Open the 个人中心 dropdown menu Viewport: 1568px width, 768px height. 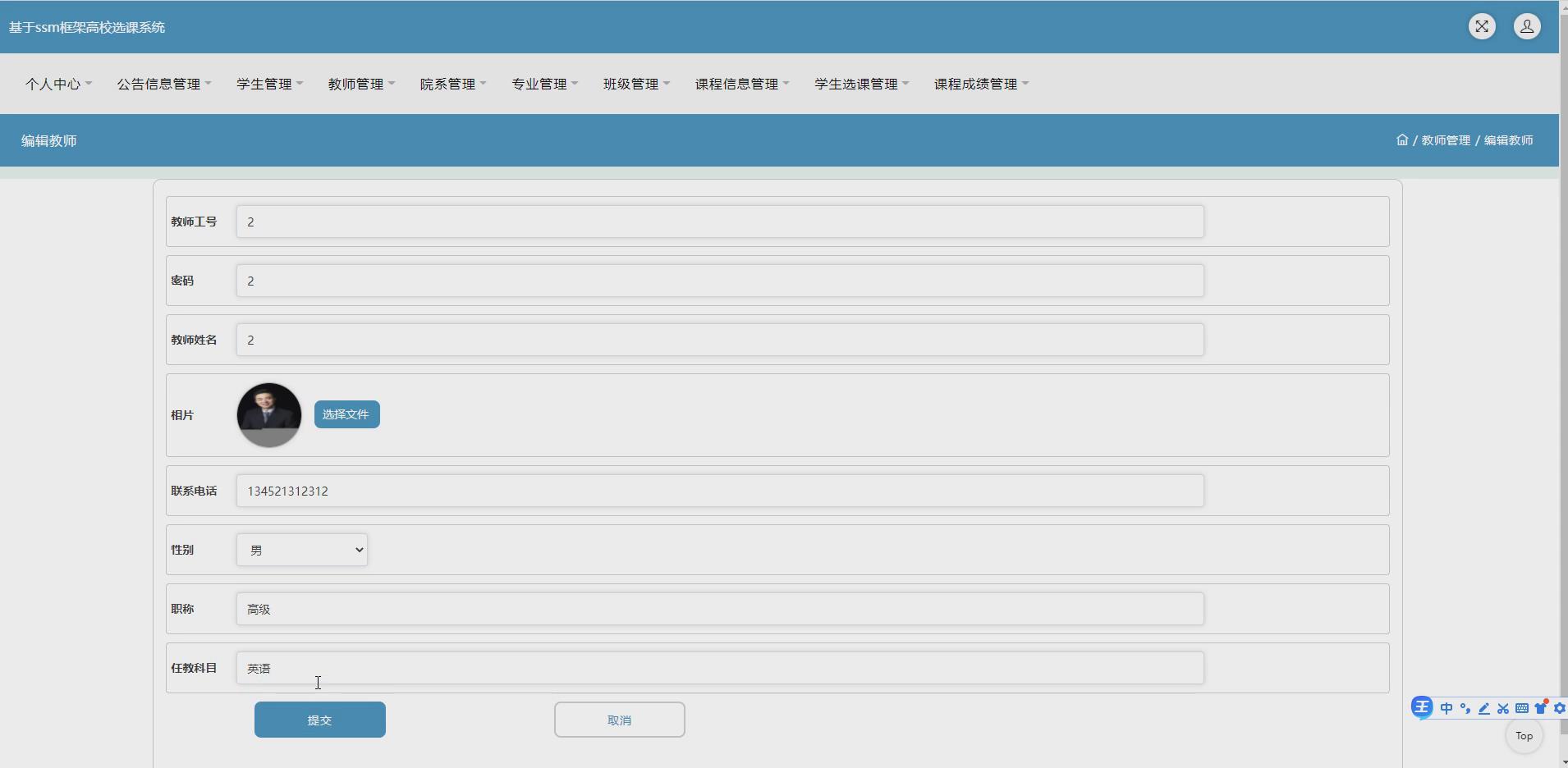pos(58,84)
